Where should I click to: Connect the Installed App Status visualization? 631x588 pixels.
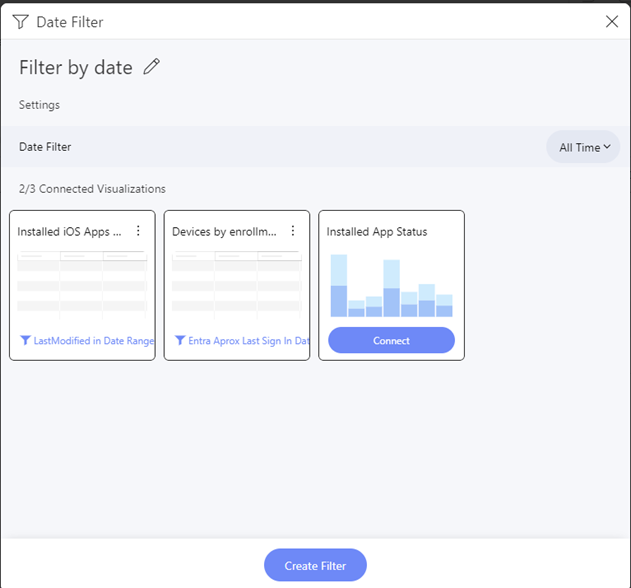(x=391, y=340)
